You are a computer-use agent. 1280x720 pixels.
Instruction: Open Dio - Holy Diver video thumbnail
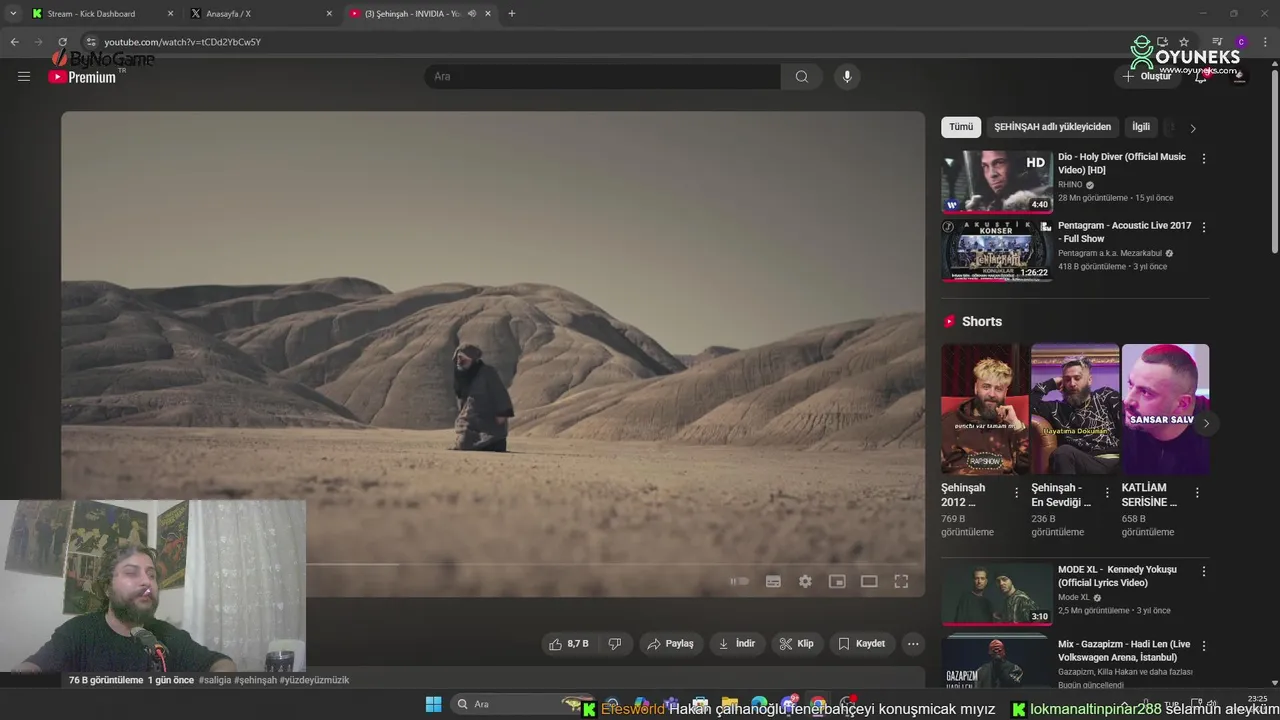pos(997,182)
